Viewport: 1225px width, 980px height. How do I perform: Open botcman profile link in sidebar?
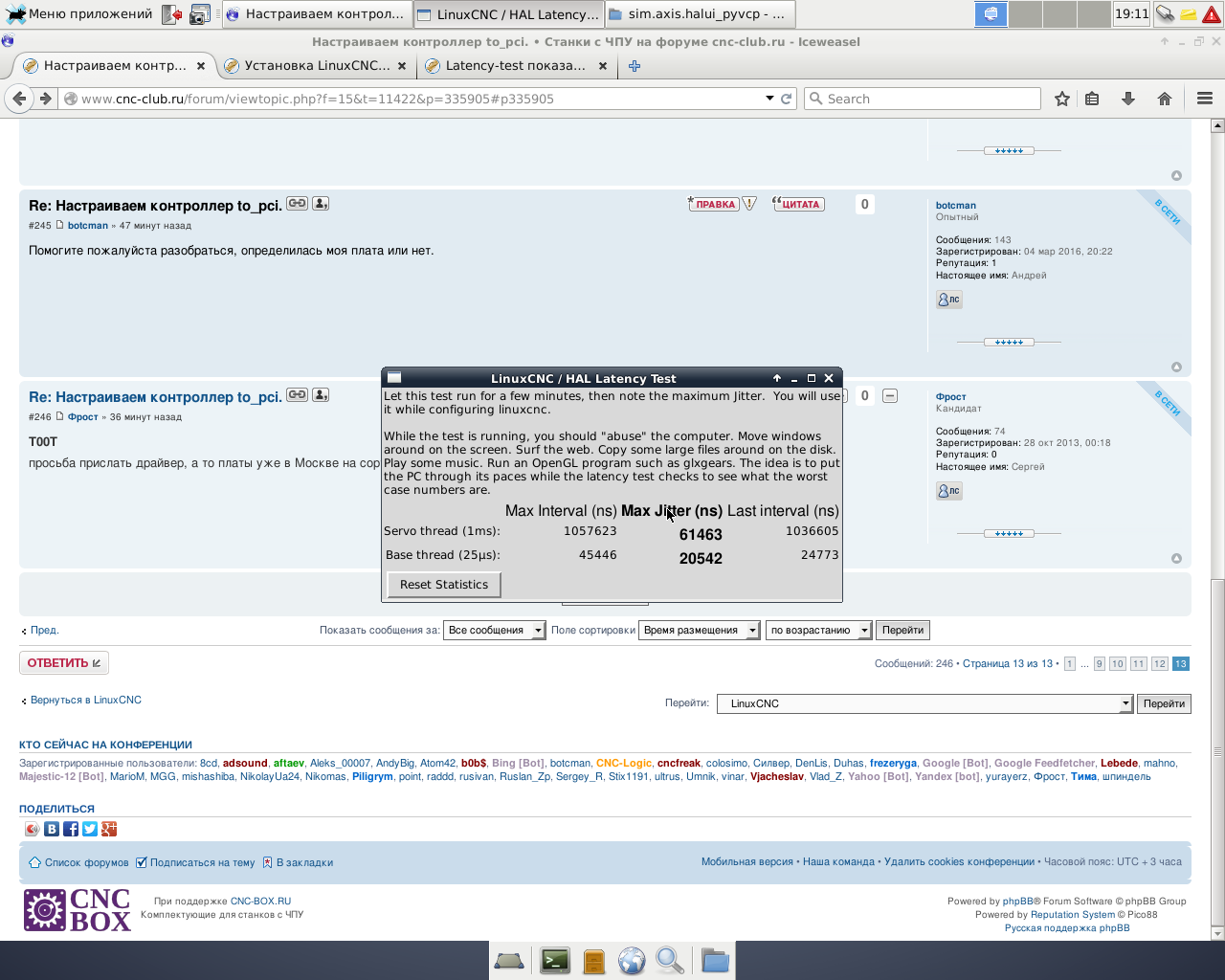coord(956,205)
